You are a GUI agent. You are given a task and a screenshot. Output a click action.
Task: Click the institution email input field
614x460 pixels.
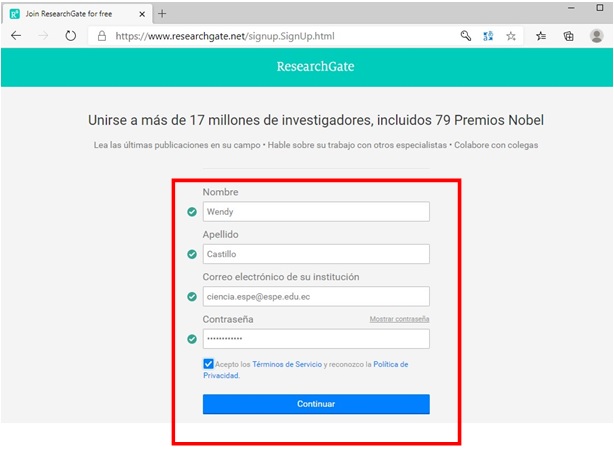pyautogui.click(x=316, y=297)
